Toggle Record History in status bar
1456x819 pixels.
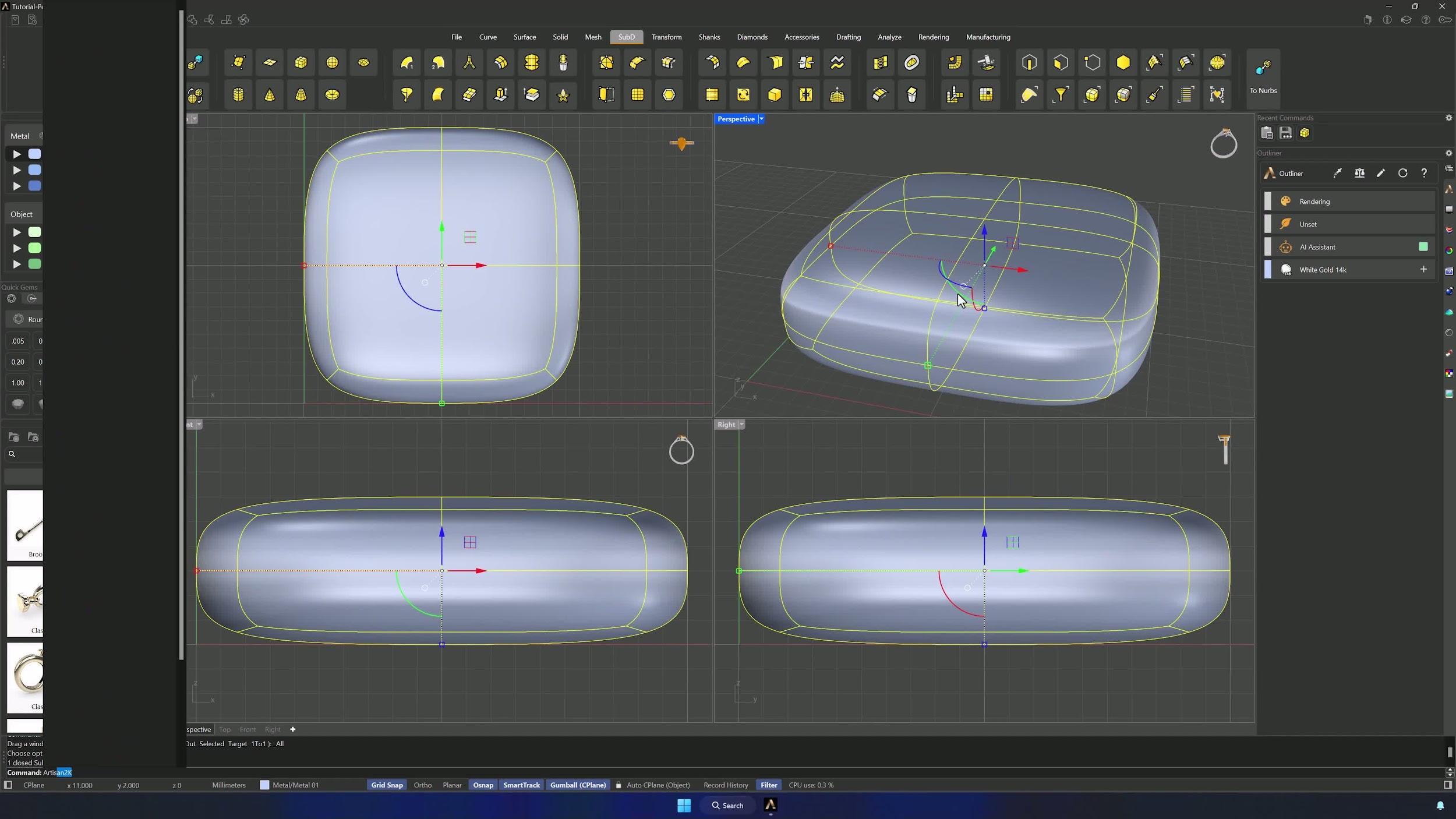[726, 785]
